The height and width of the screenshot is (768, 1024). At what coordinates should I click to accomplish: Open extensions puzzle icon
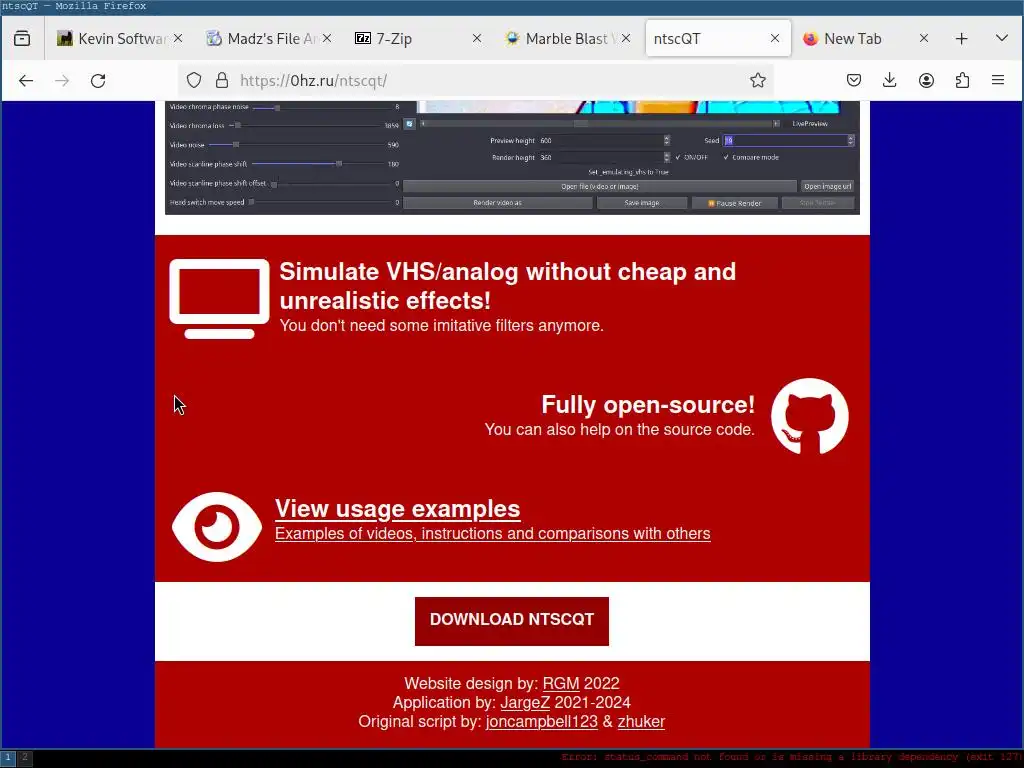[962, 80]
